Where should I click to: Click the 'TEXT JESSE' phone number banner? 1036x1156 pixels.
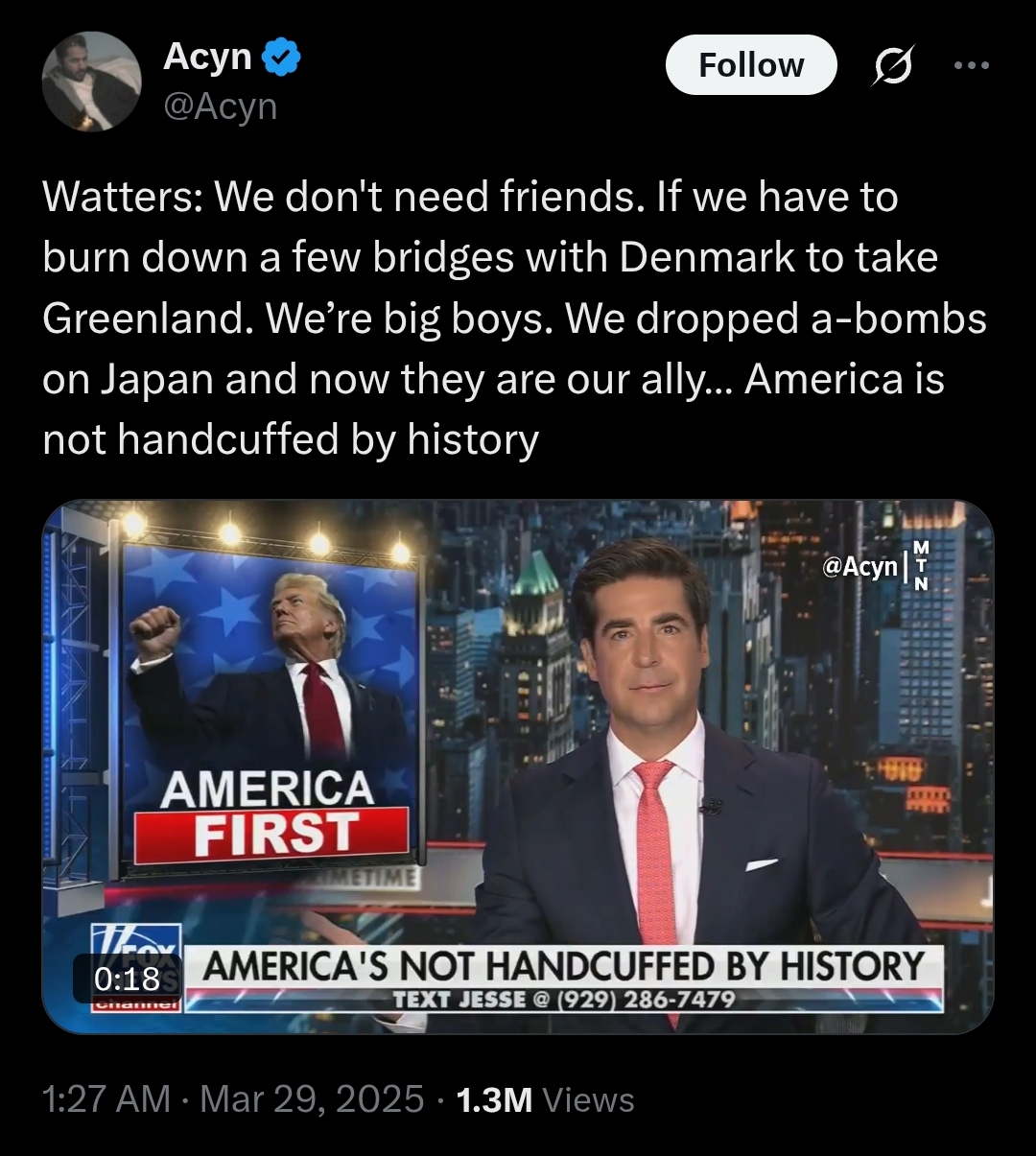coord(564,999)
